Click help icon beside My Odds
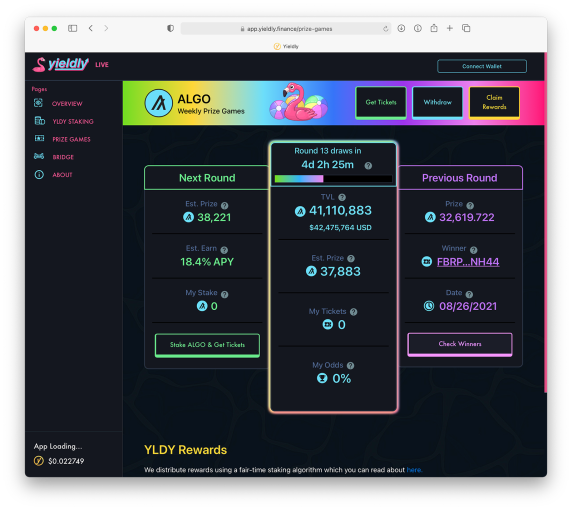Image resolution: width=572 pixels, height=510 pixels. [x=351, y=366]
